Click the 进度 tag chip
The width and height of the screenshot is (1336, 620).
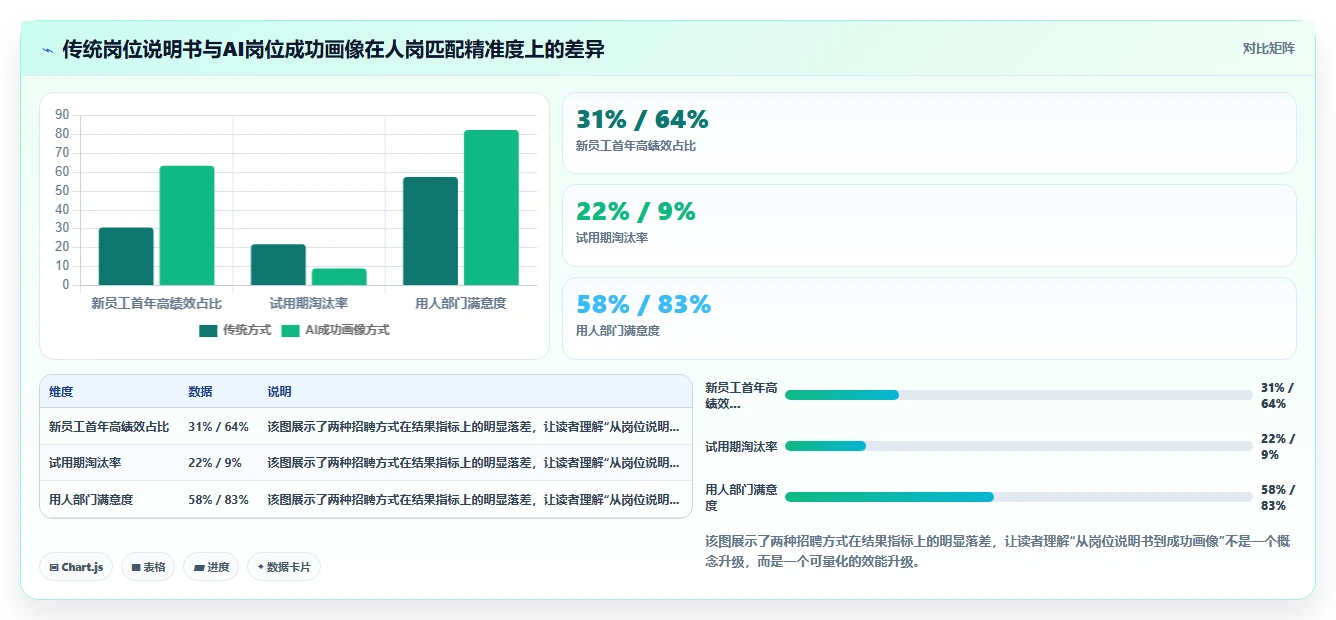point(211,567)
